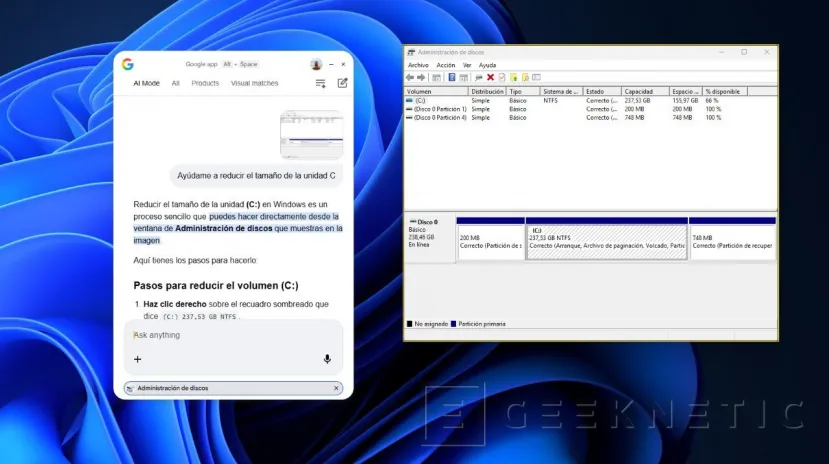
Task: Click the toolbar icon right of the help icon
Action: [x=464, y=78]
